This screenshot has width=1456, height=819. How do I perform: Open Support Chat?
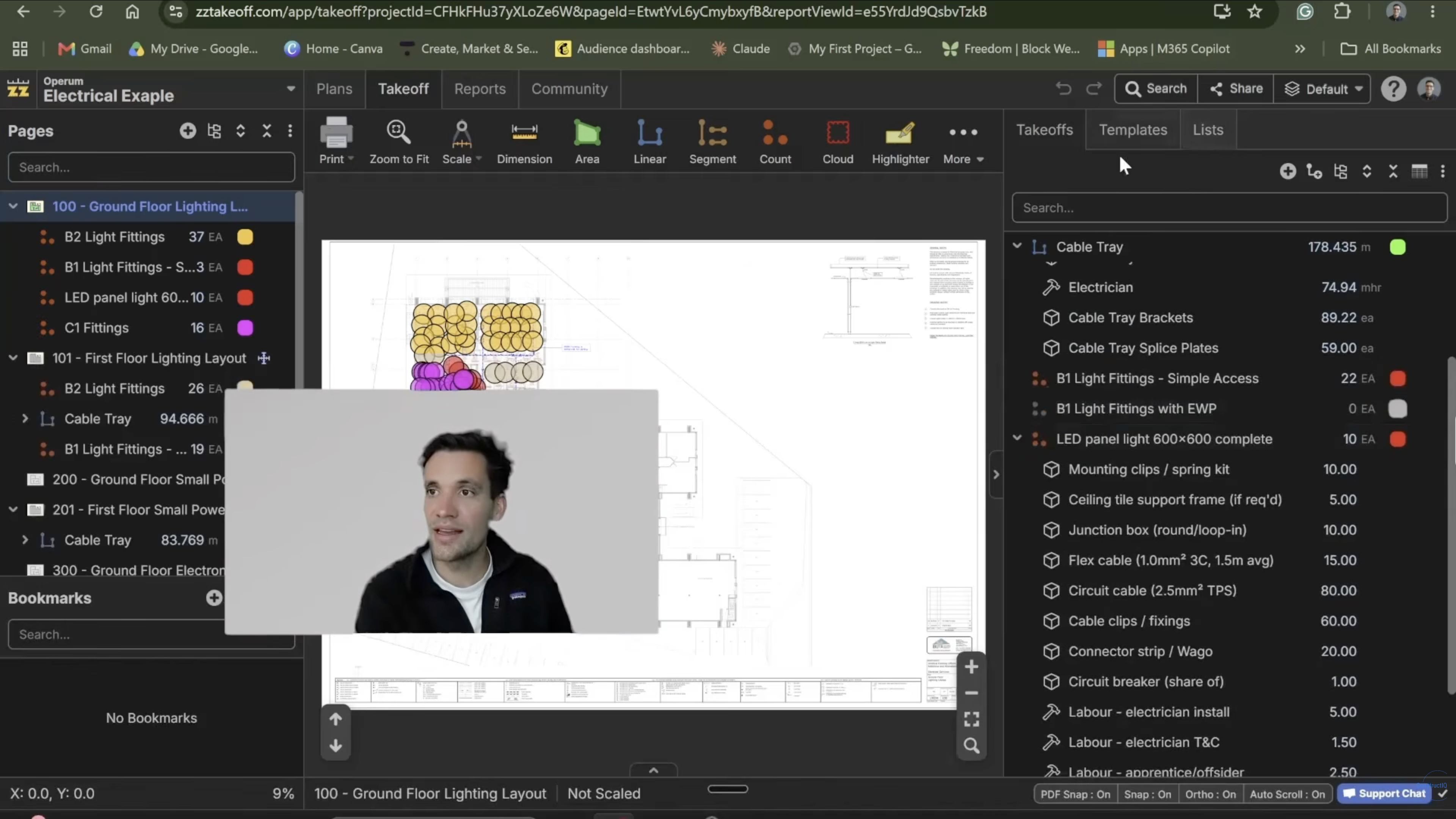1384,794
